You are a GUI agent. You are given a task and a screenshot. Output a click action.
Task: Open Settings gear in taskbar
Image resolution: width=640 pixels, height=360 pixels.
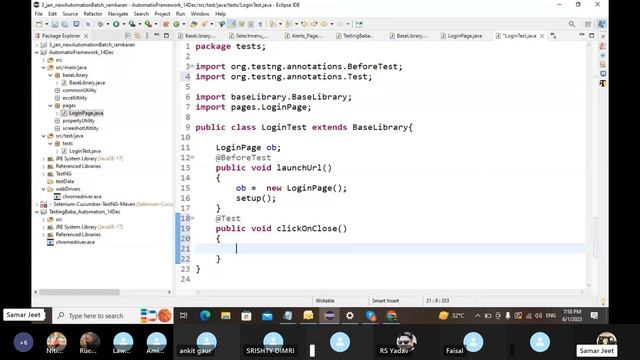click(x=350, y=316)
